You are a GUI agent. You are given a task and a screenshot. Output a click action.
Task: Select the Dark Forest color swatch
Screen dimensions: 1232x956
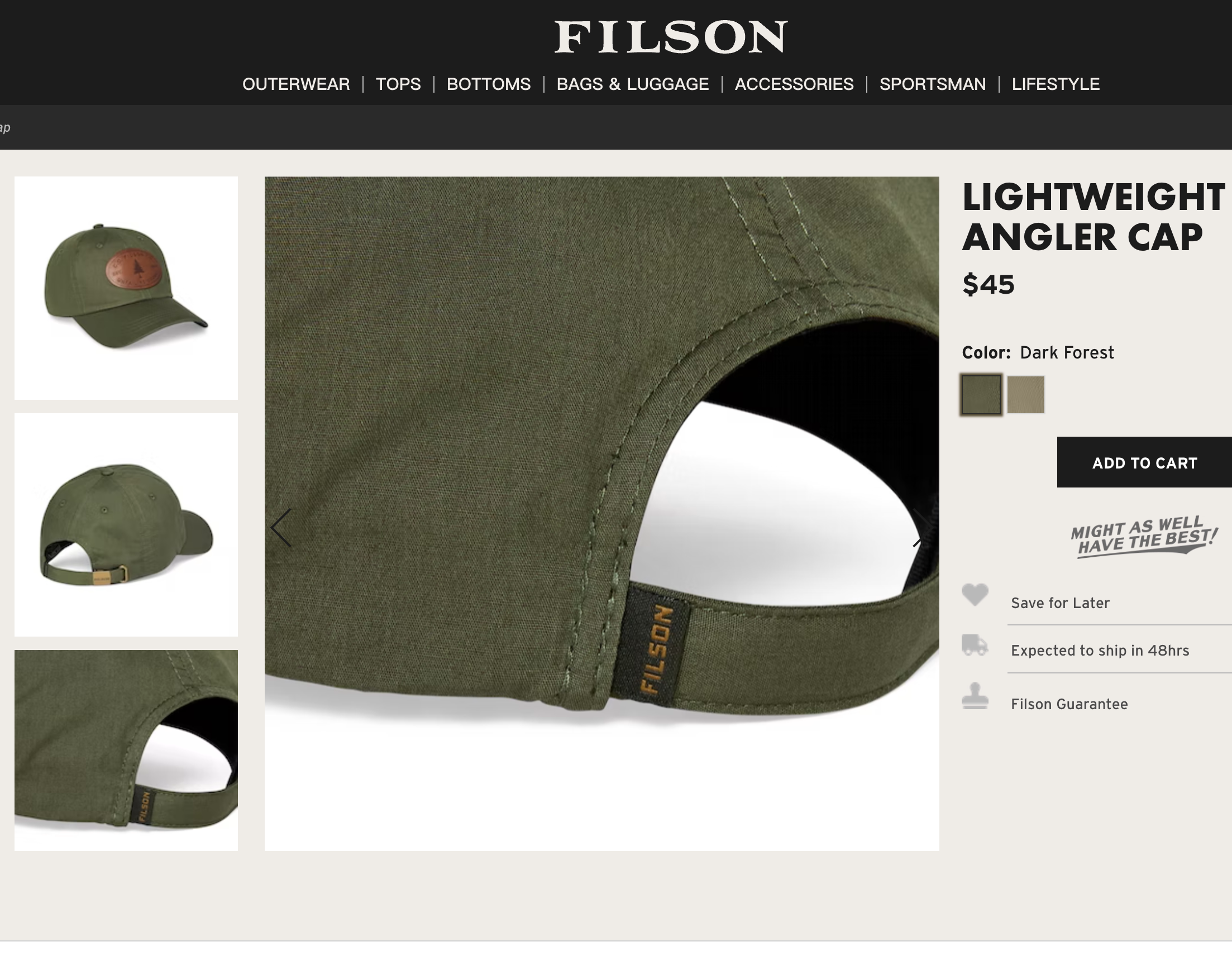(982, 394)
